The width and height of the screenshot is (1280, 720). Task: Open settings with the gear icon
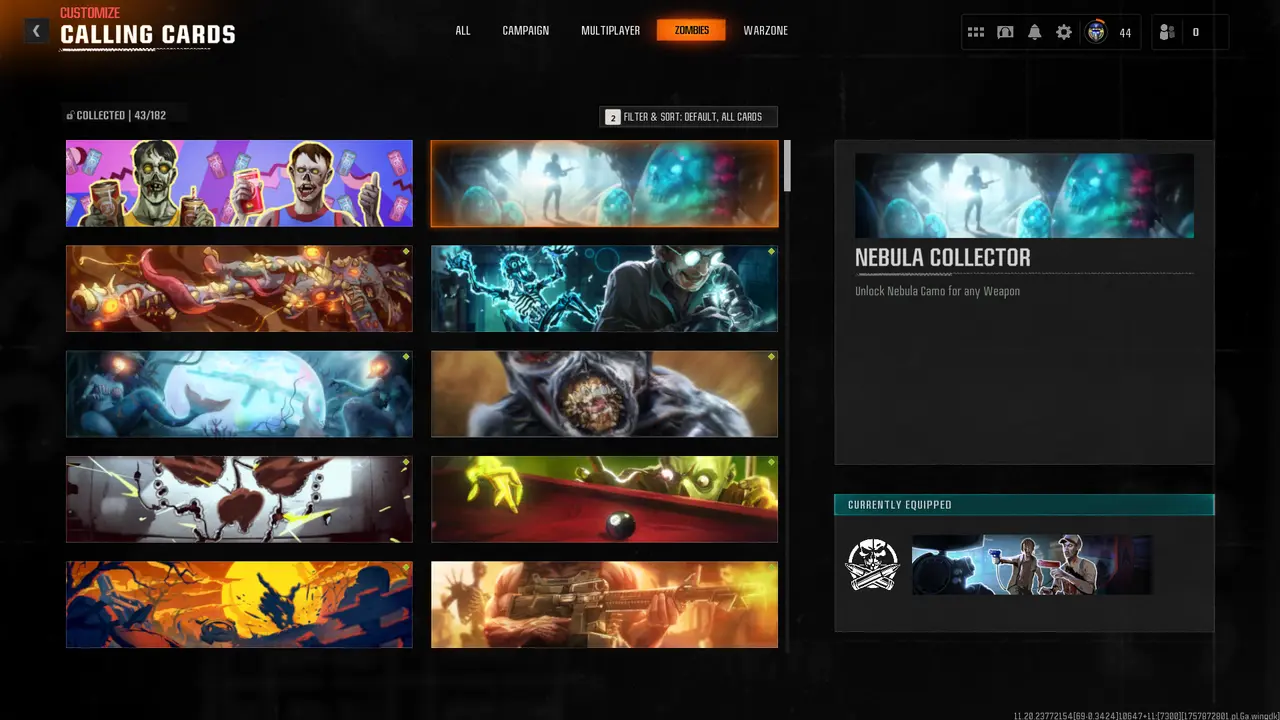coord(1064,32)
